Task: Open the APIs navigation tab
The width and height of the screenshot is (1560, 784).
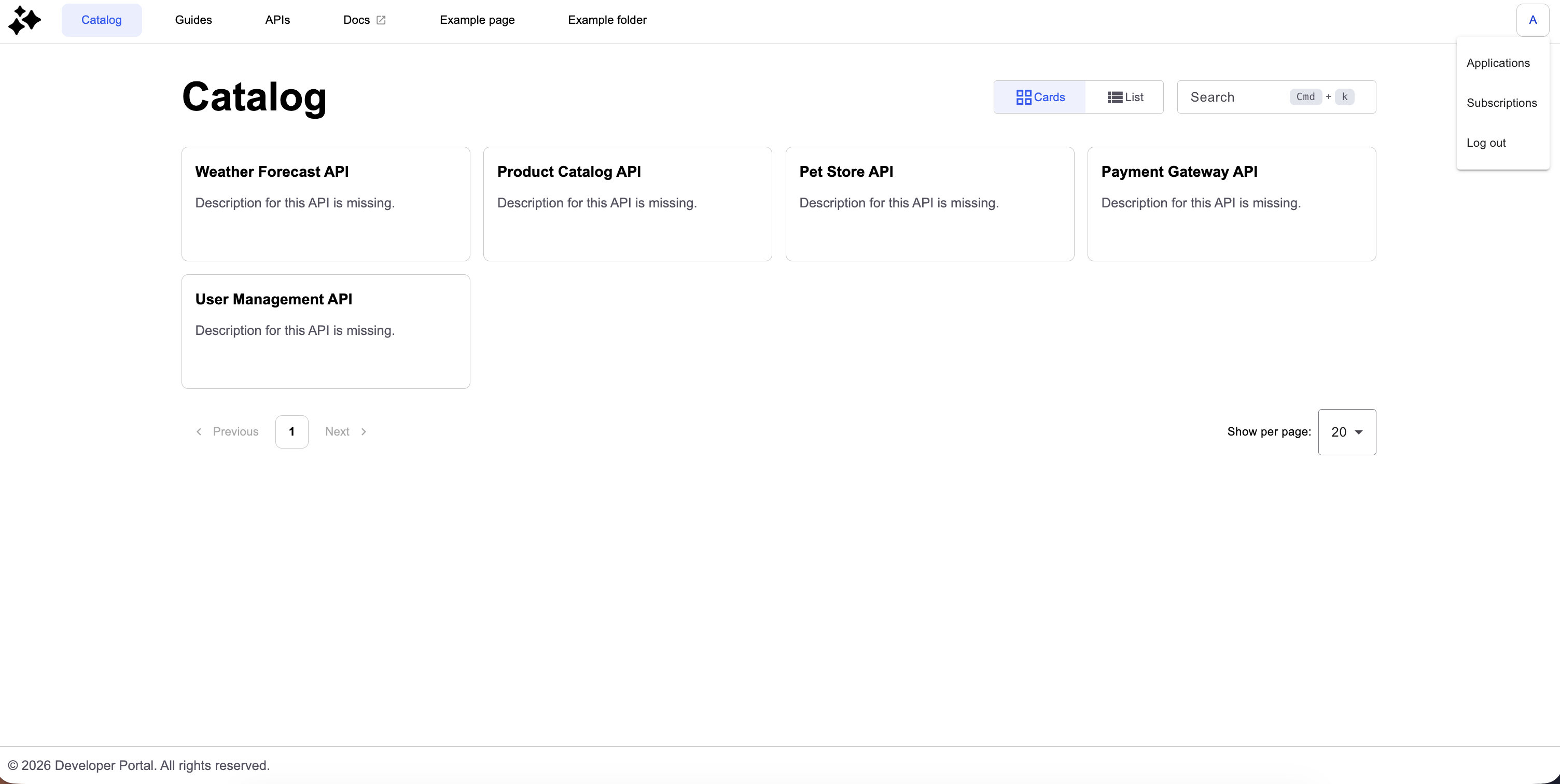Action: pyautogui.click(x=277, y=20)
